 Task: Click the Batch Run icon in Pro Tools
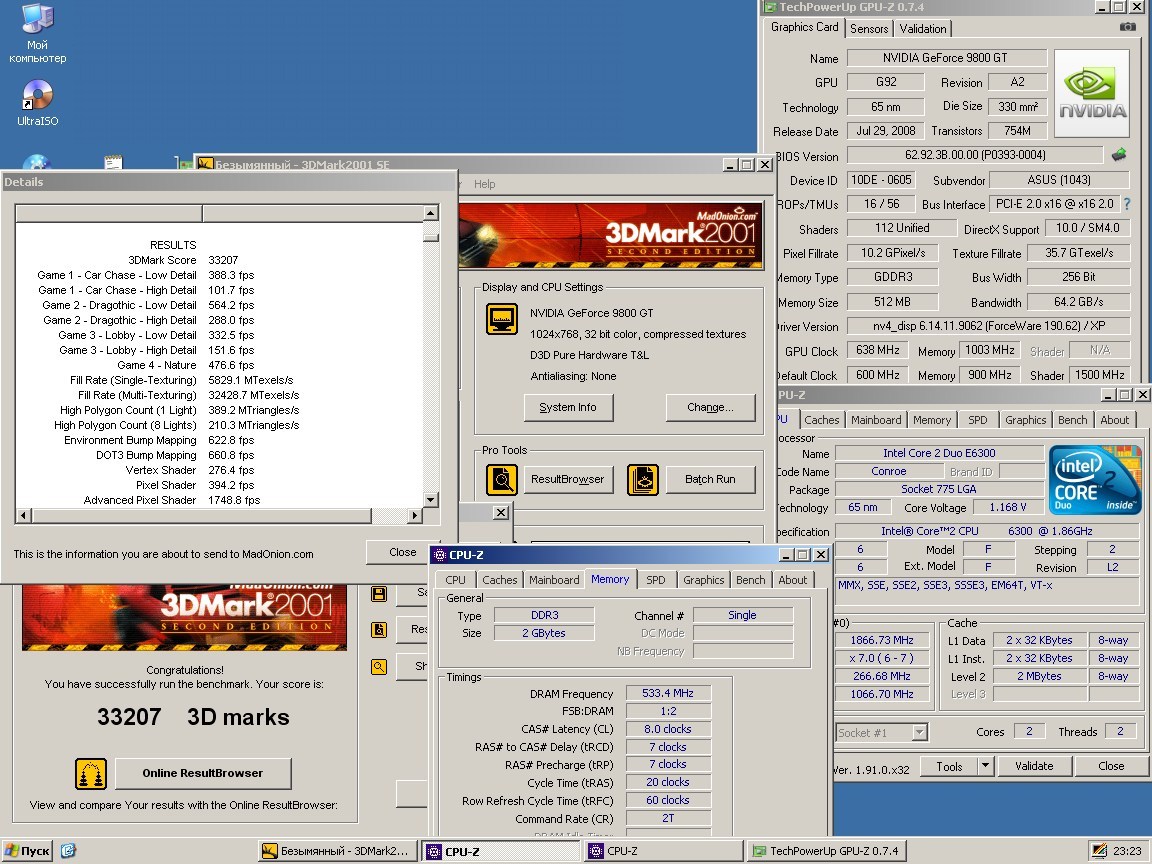643,480
